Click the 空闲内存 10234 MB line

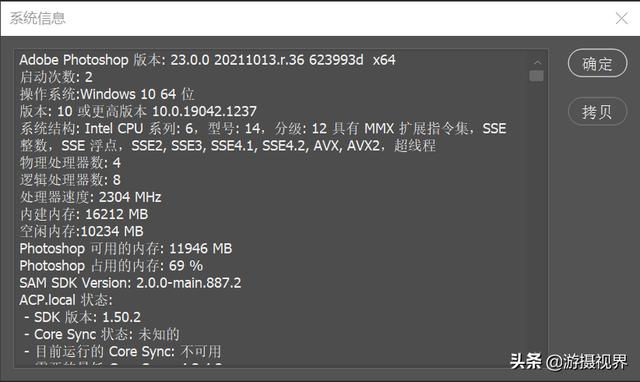[x=82, y=231]
